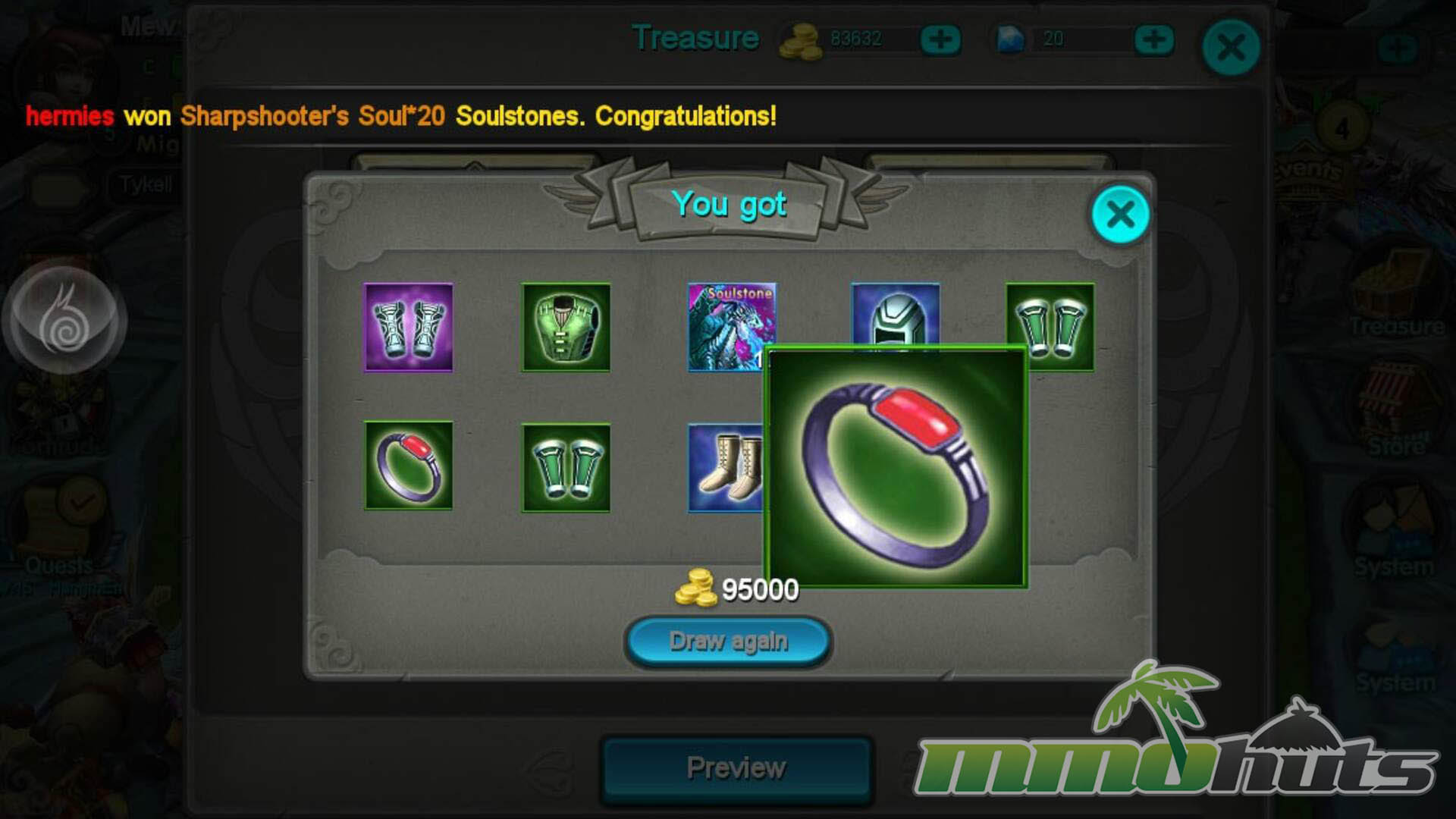
Task: Select the green vest armor reward
Action: coord(566,327)
